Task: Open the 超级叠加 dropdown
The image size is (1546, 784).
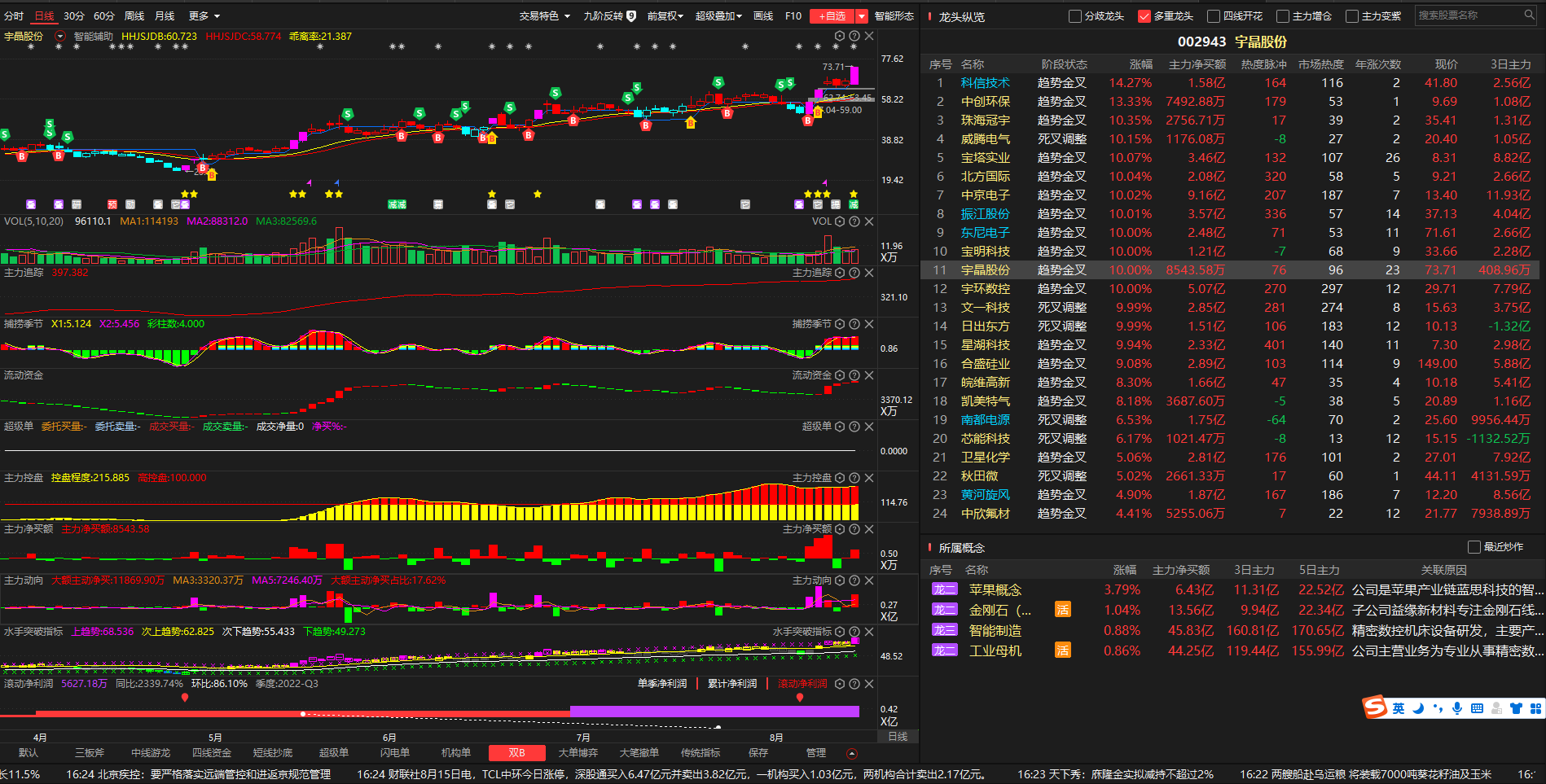Action: point(718,15)
